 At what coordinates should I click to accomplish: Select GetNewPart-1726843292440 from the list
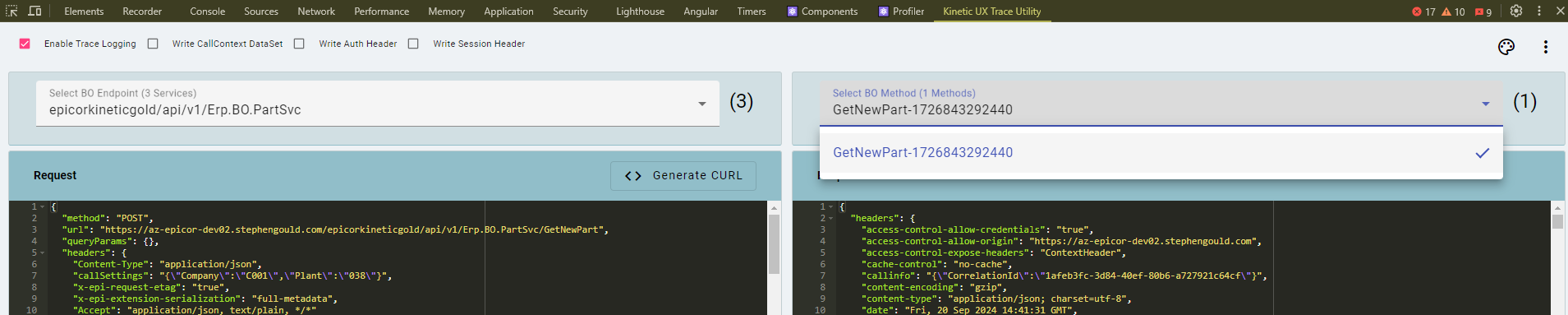[1161, 153]
